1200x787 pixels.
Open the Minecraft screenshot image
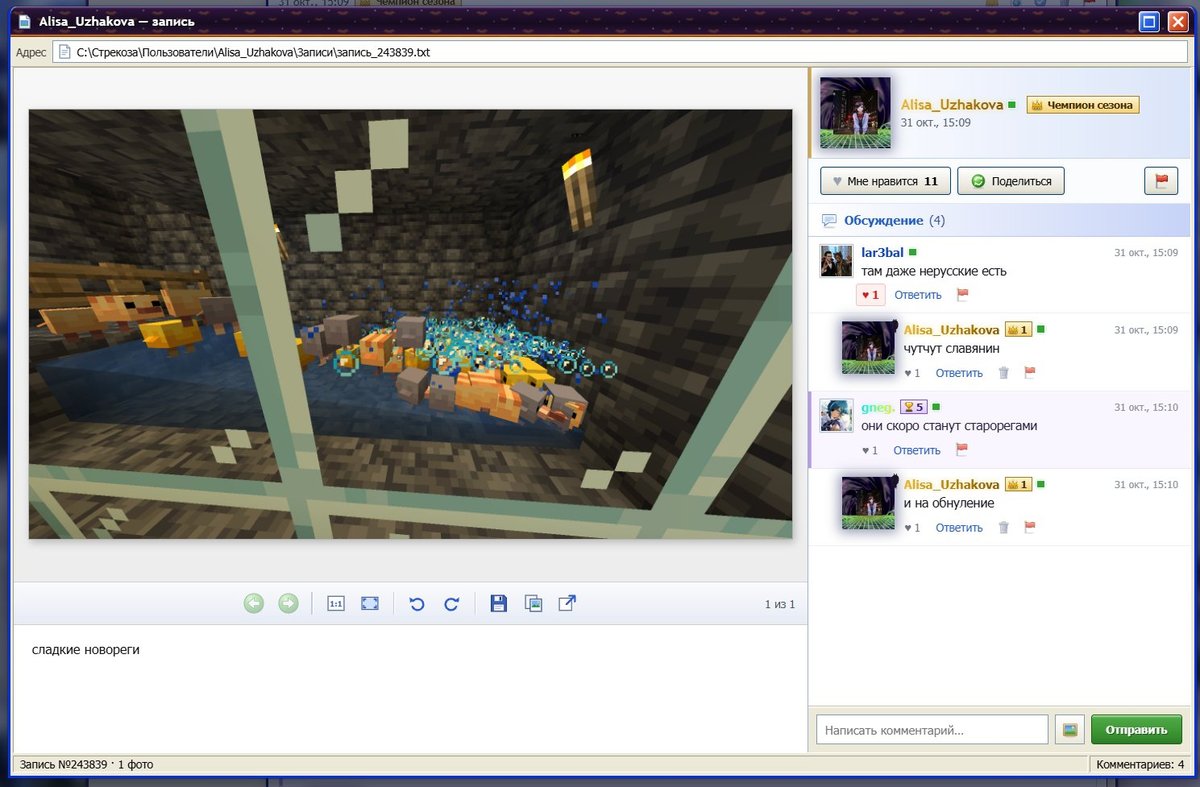(x=410, y=324)
